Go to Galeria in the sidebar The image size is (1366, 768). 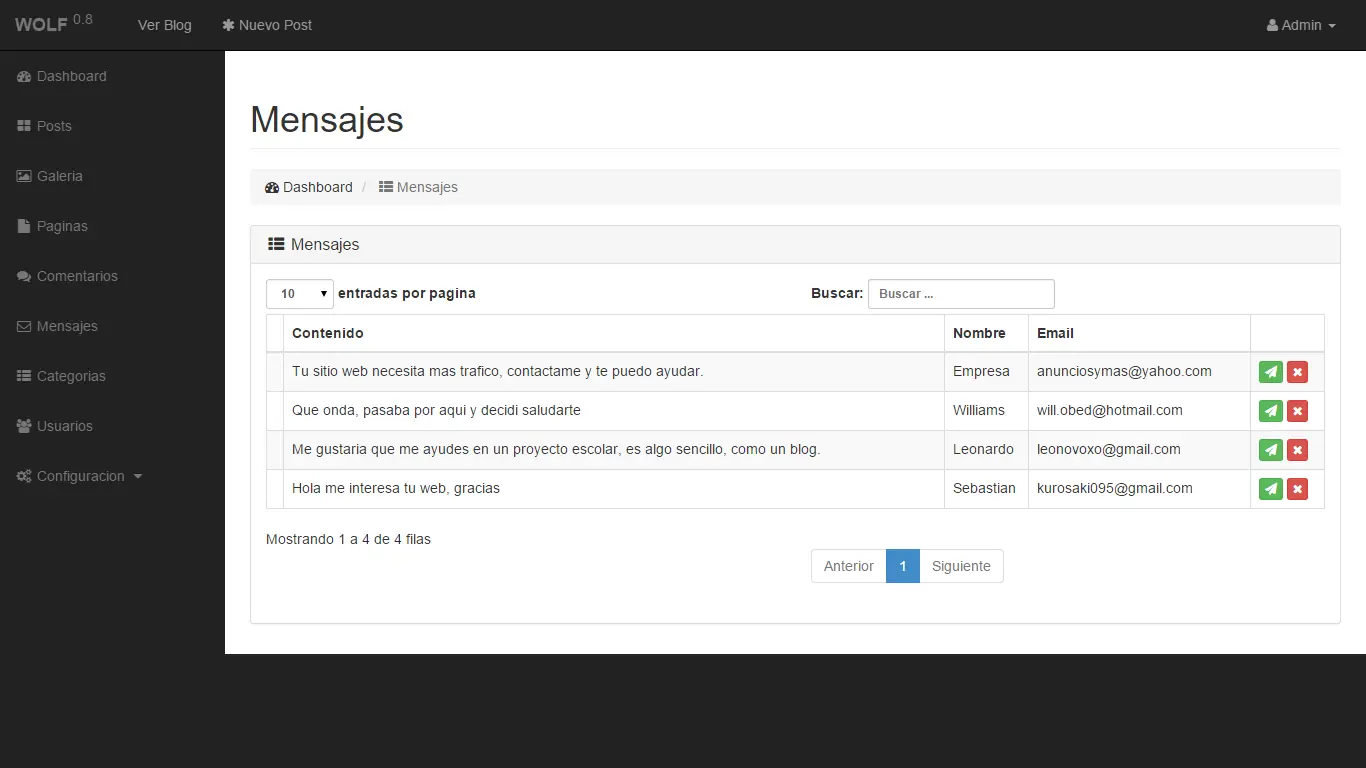click(60, 176)
